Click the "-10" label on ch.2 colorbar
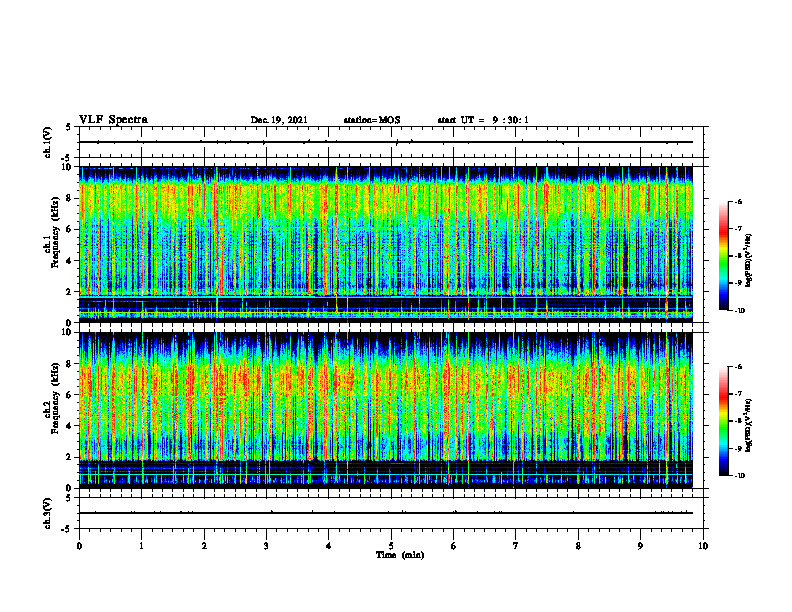Viewport: 792px width, 612px height. pos(739,475)
